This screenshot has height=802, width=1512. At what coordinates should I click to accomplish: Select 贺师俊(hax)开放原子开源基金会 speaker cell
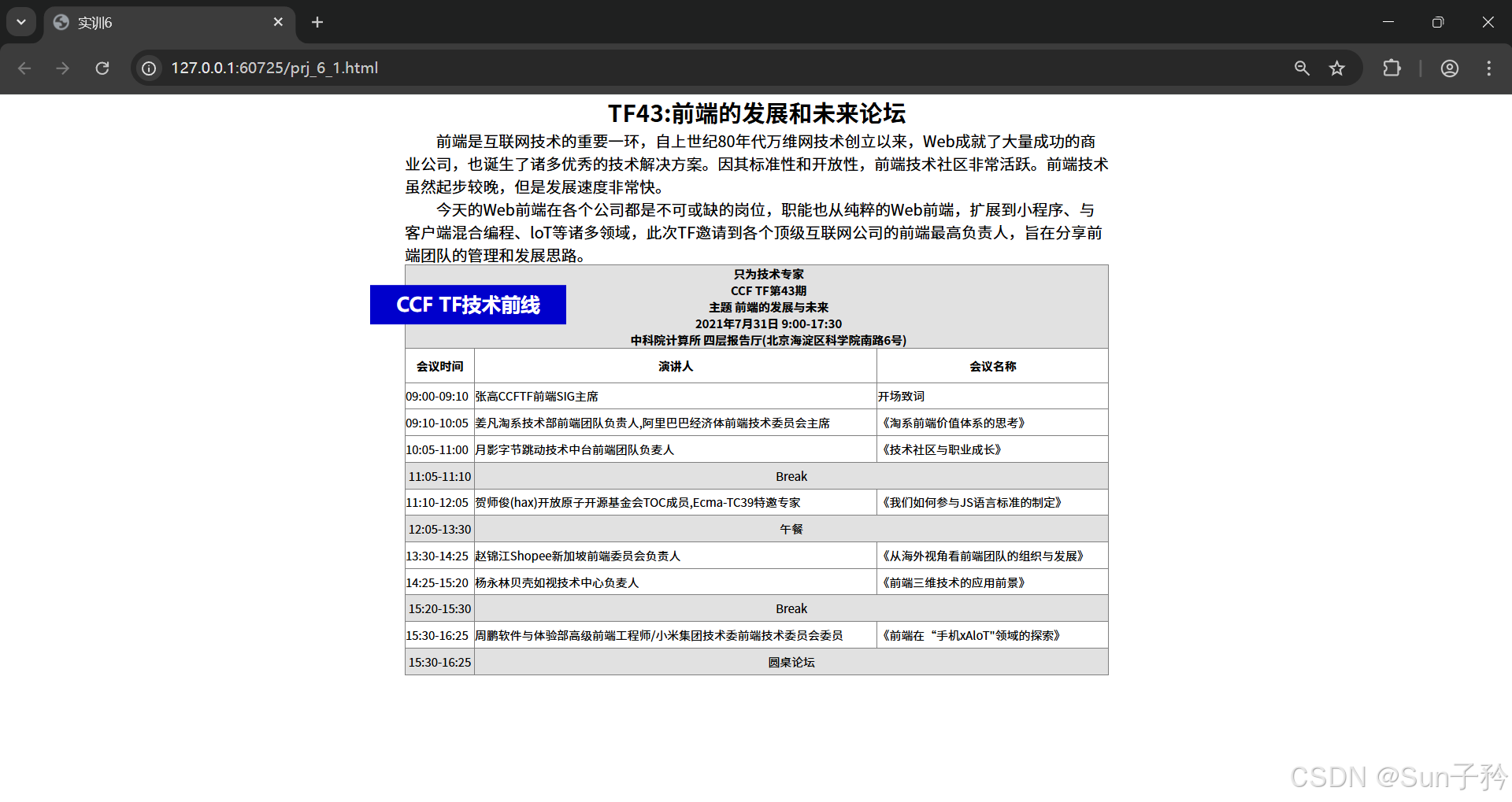click(x=676, y=503)
